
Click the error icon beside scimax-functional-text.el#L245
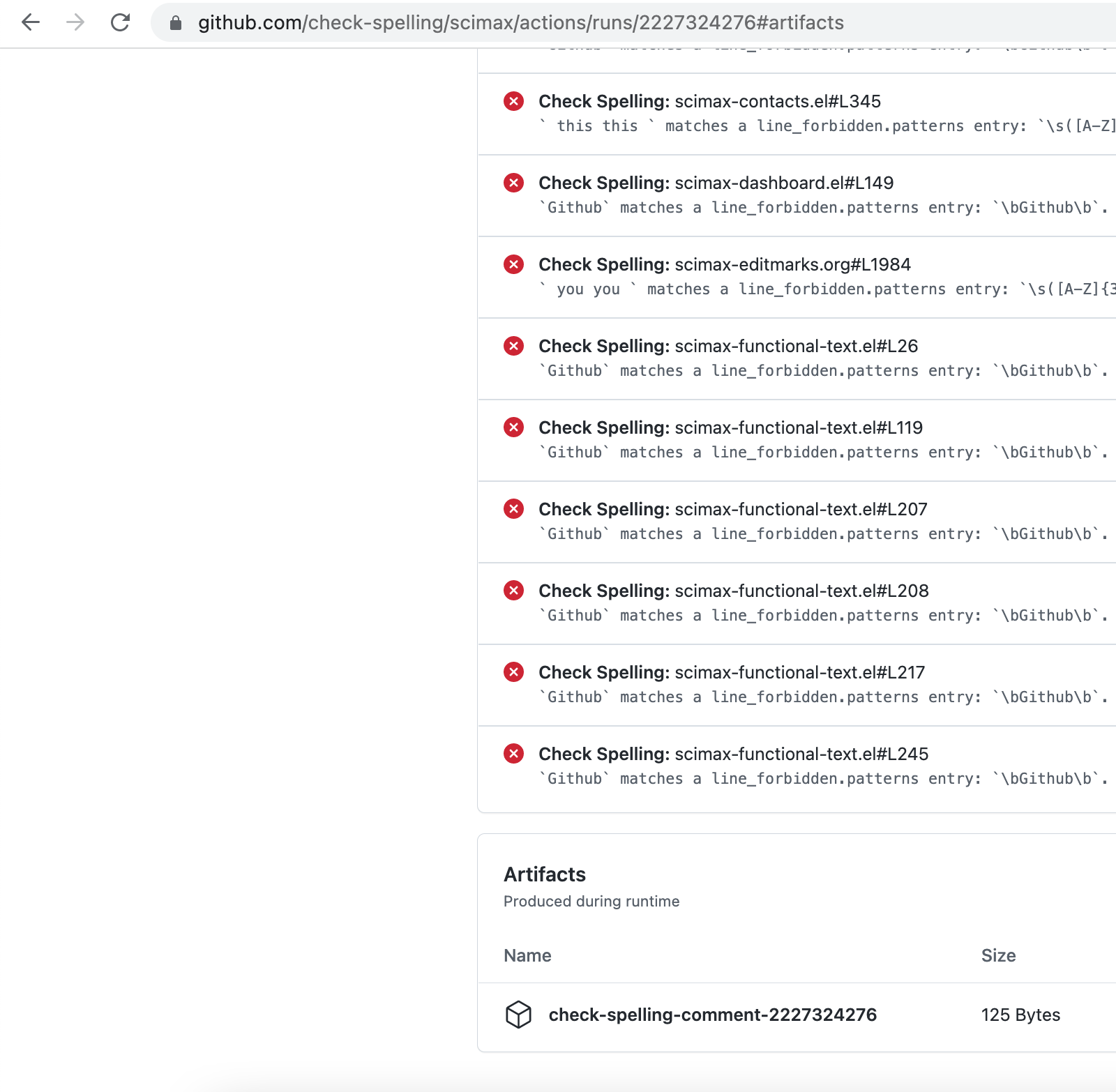(514, 754)
